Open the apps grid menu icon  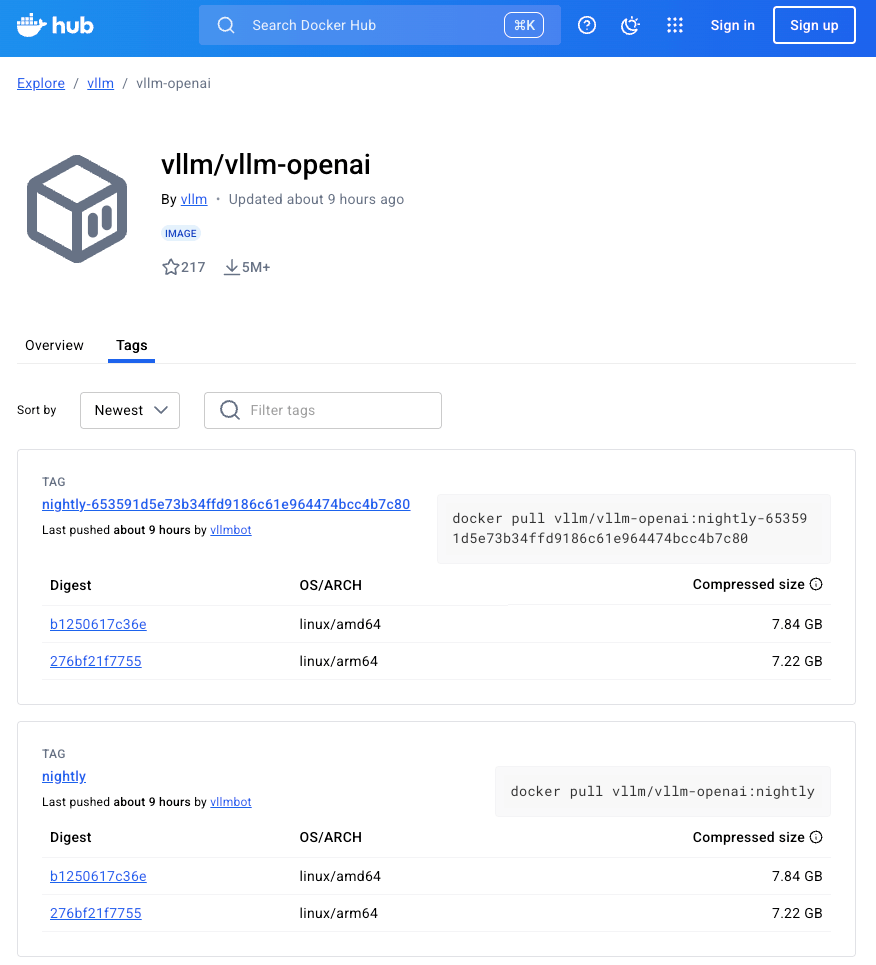(675, 25)
